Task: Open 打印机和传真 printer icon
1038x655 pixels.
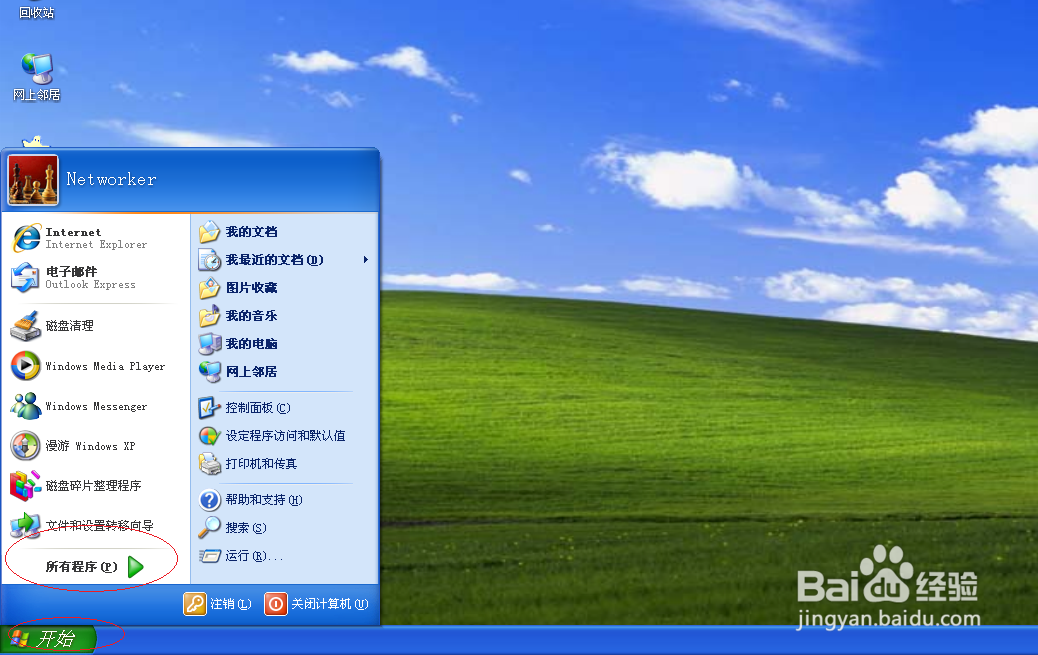Action: (x=209, y=464)
